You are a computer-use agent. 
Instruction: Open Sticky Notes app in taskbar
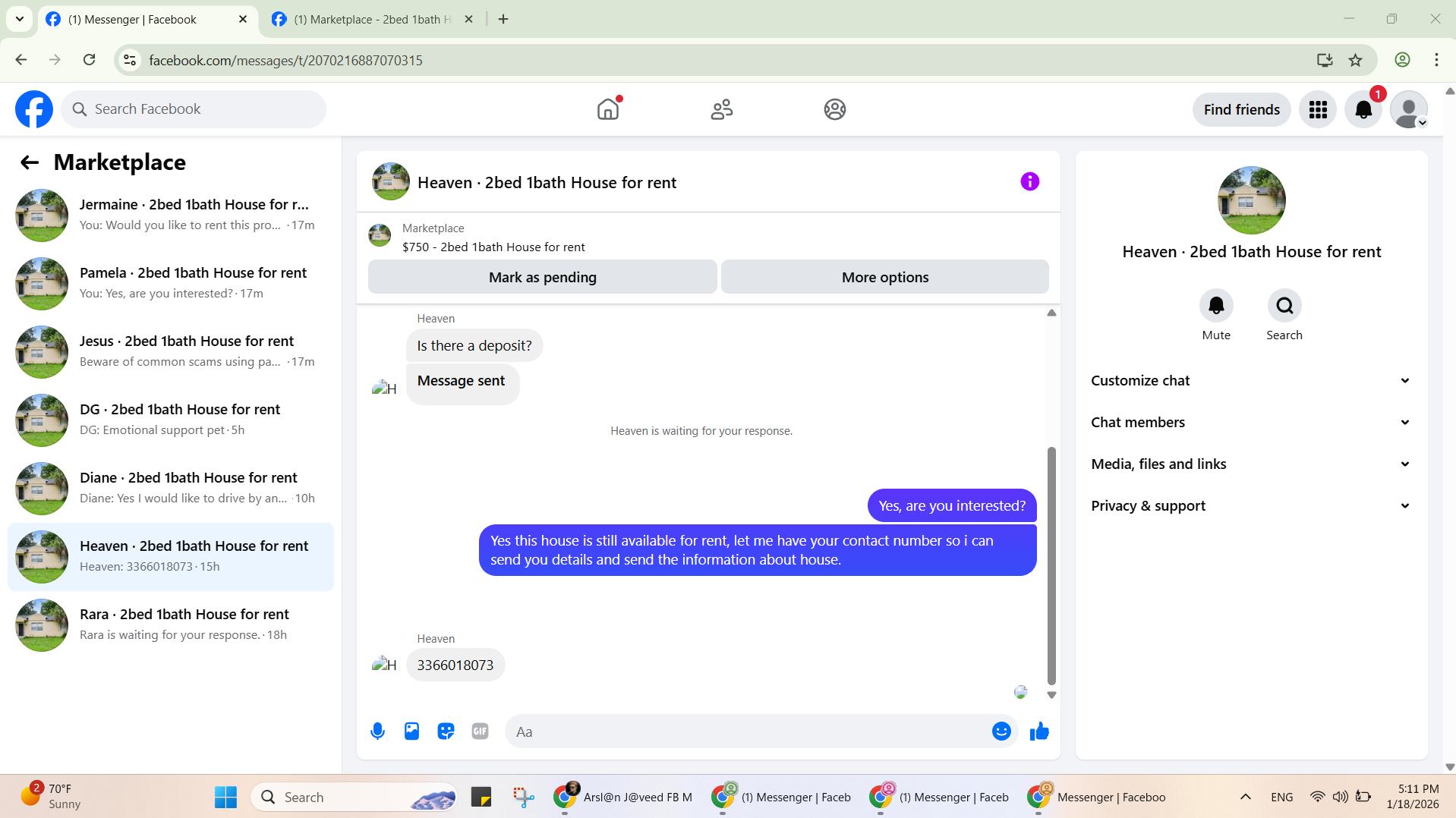[481, 797]
